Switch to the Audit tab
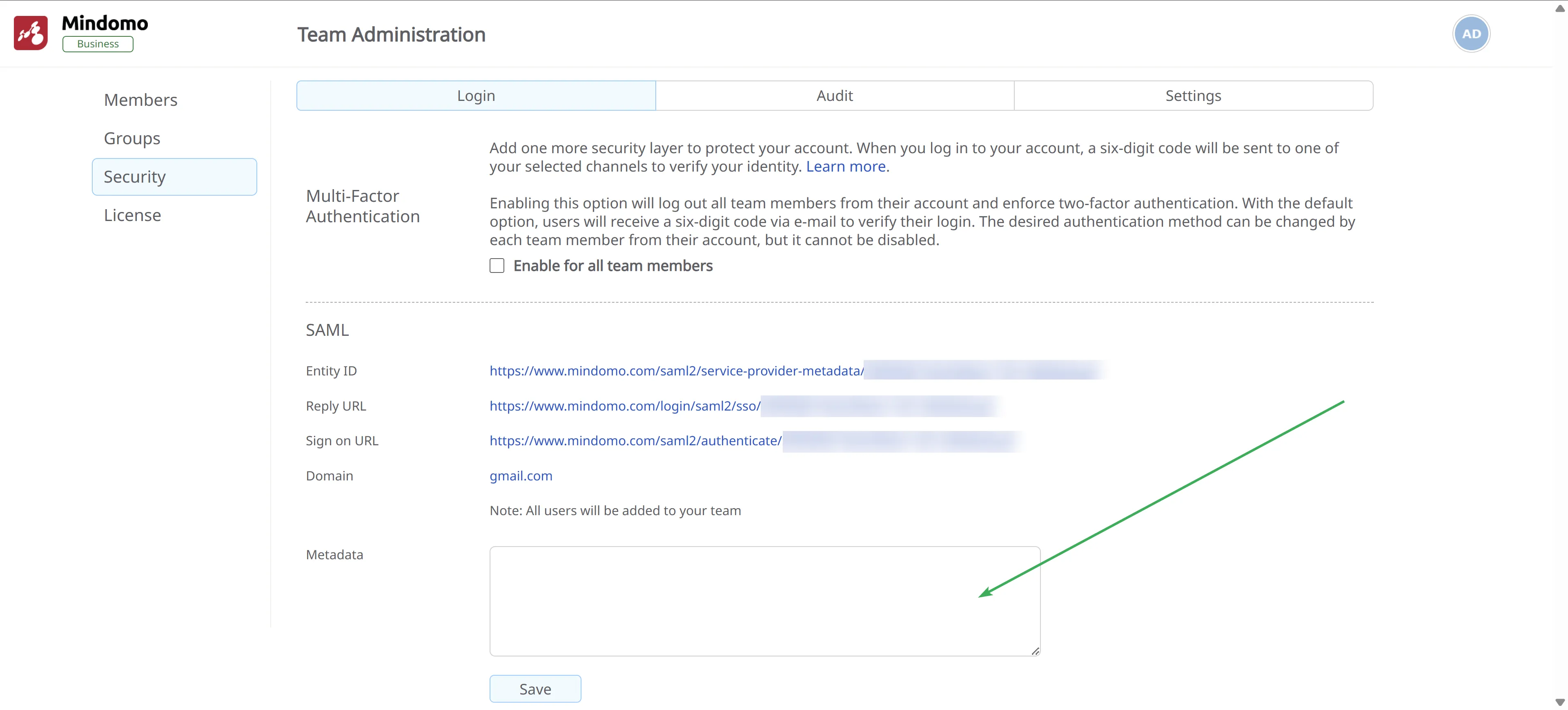1568x710 pixels. [x=834, y=96]
